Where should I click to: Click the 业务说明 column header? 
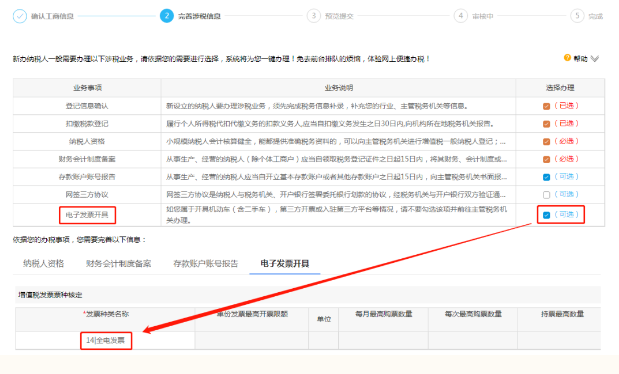[339, 88]
